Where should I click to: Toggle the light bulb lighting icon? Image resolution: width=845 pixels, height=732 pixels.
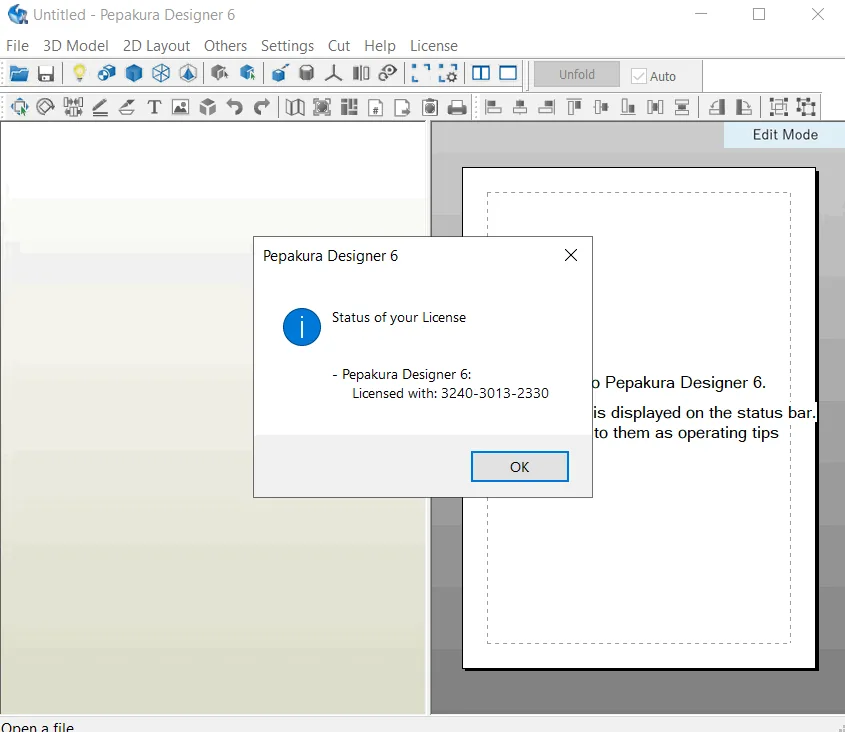coord(79,73)
